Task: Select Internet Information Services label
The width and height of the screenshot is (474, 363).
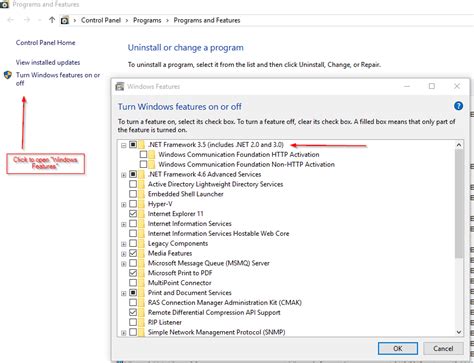Action: tap(190, 223)
